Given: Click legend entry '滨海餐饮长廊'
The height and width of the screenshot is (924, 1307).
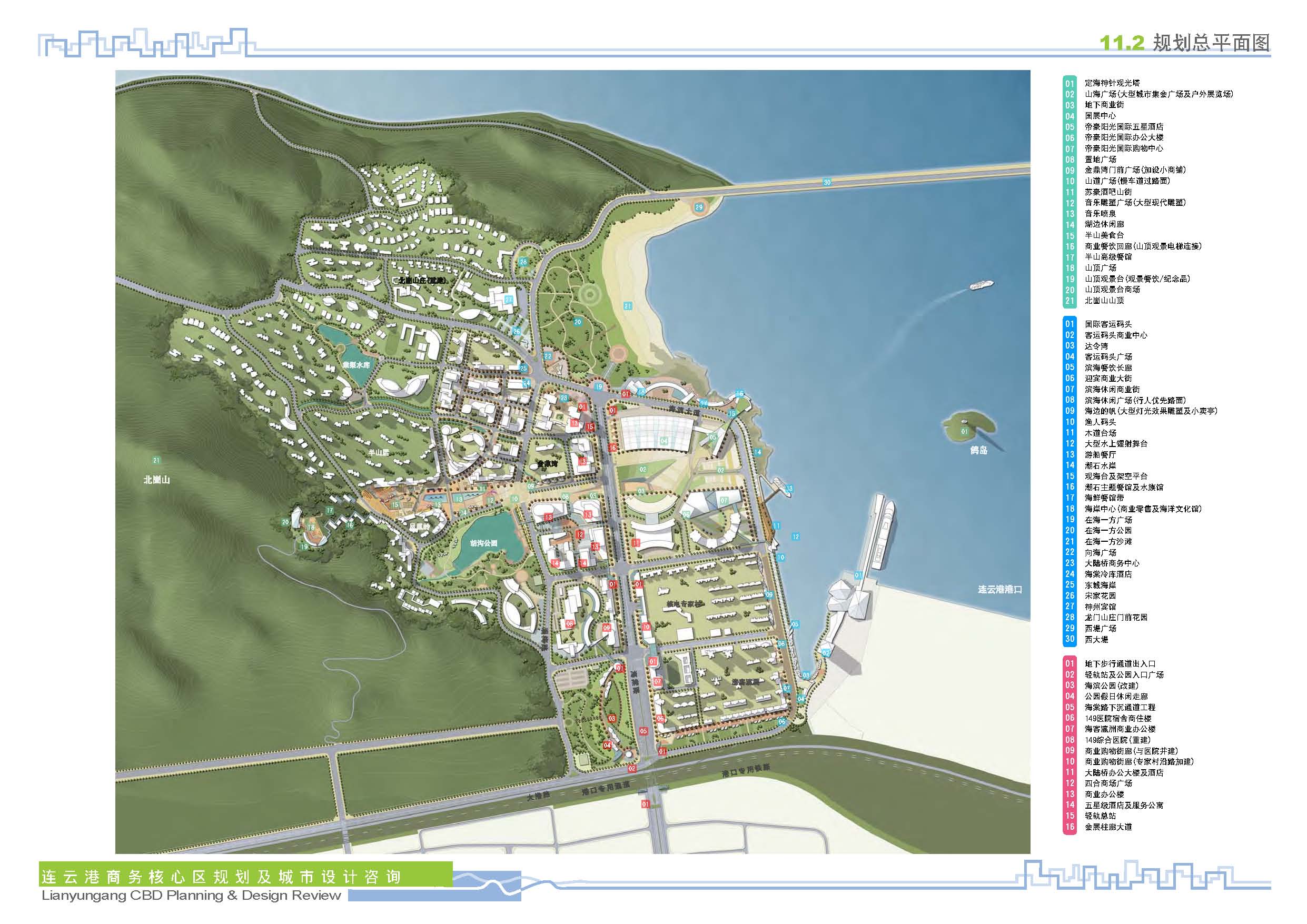Looking at the screenshot, I should (1108, 368).
